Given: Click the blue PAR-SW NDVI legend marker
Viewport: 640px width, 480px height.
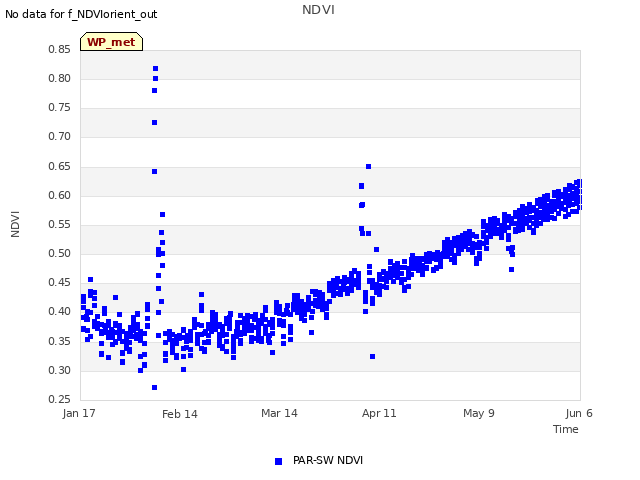Looking at the screenshot, I should [x=278, y=461].
